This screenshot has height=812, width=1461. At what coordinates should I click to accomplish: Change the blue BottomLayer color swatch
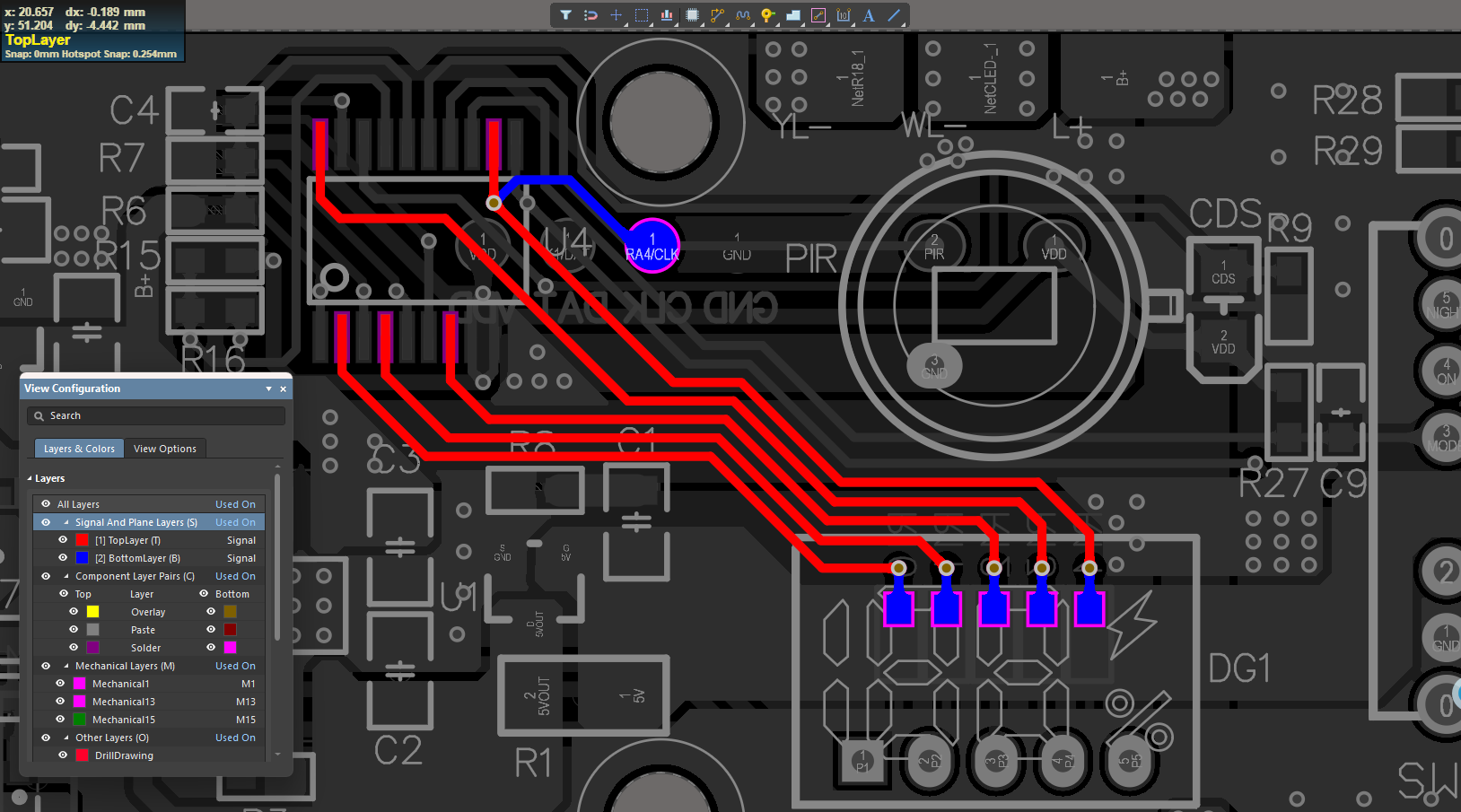(83, 558)
